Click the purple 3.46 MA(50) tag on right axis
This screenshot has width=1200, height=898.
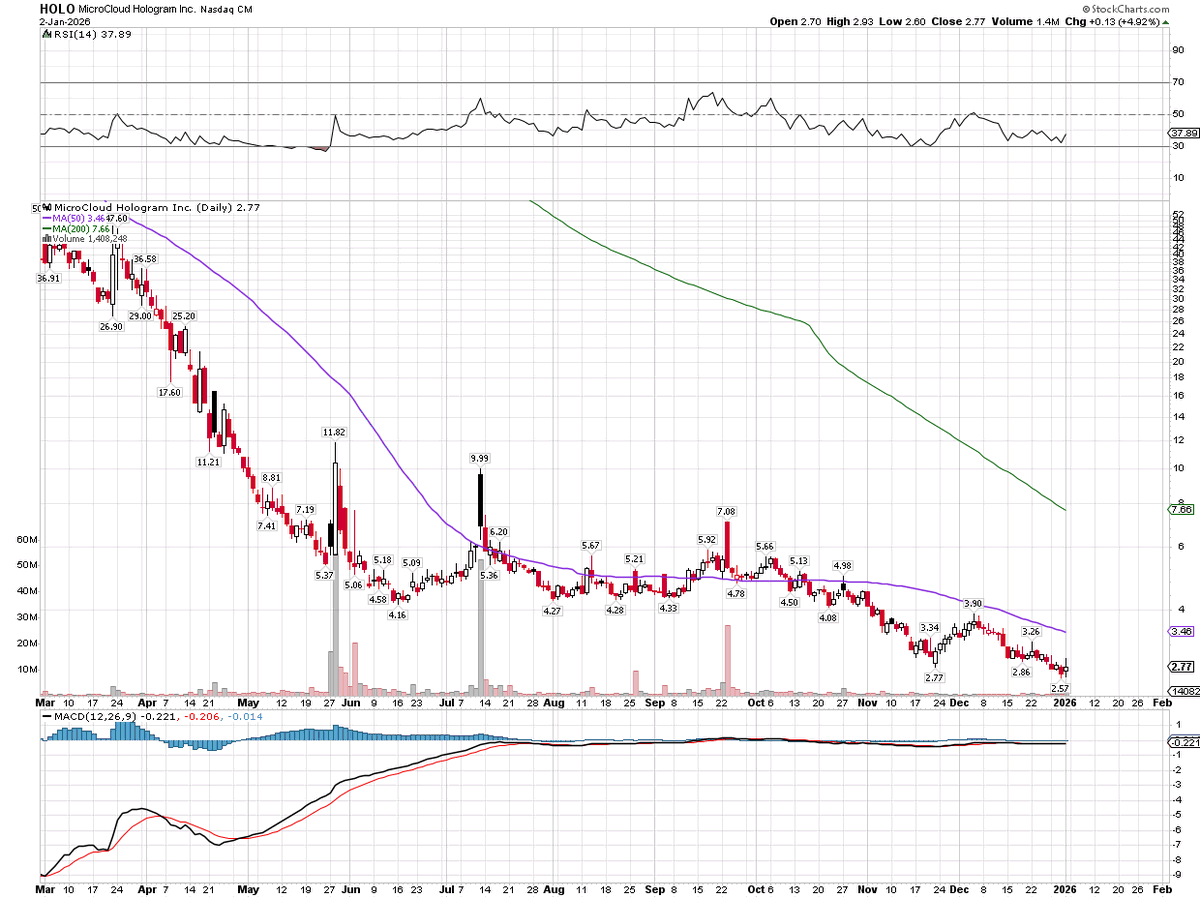[x=1182, y=632]
